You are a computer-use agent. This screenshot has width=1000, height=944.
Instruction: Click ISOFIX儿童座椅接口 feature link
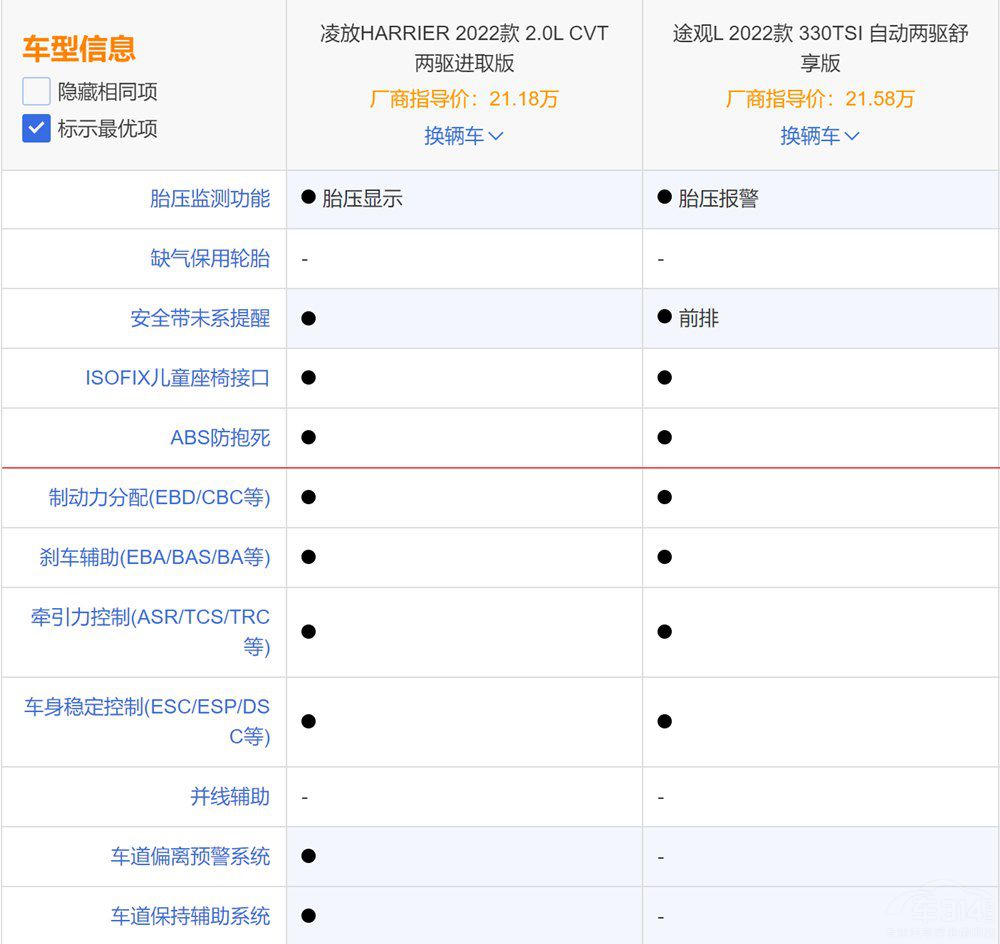click(x=178, y=379)
